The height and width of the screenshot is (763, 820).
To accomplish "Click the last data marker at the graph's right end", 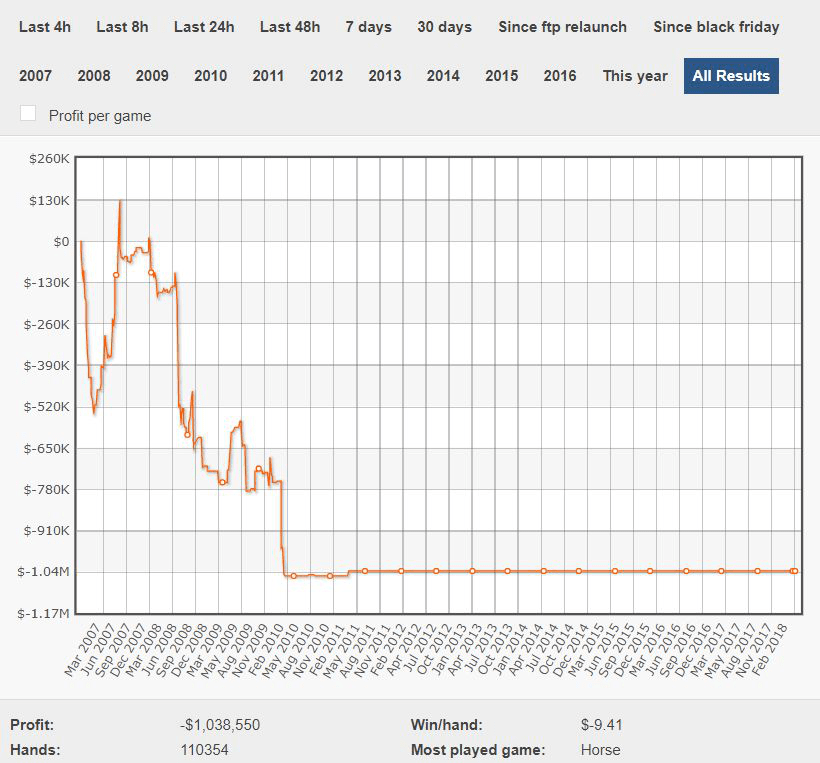I will point(795,571).
